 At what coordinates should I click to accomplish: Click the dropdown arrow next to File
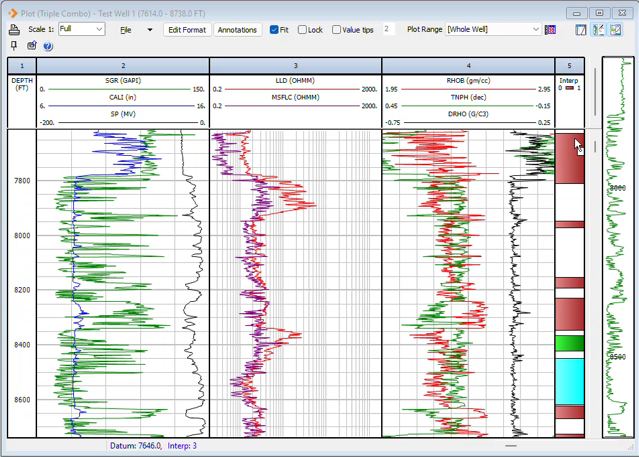tap(150, 30)
